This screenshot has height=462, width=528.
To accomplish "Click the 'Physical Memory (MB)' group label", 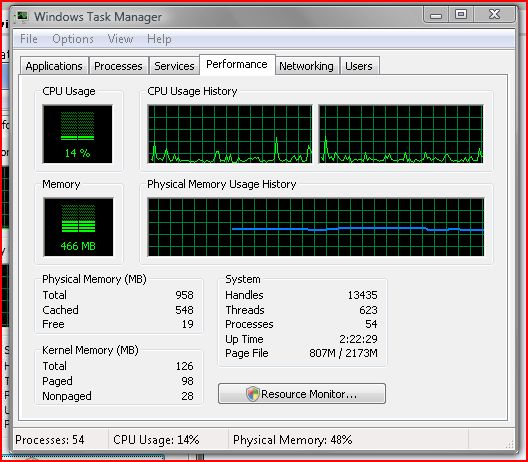I will 94,279.
